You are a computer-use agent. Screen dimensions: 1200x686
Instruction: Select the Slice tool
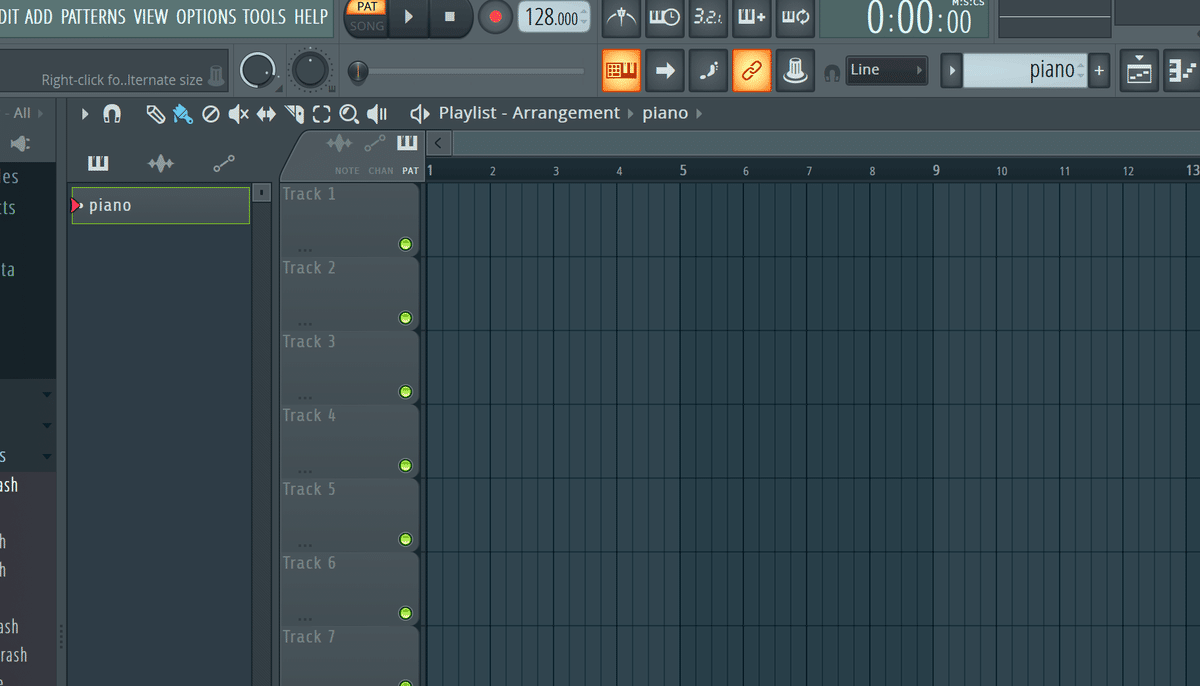tap(294, 114)
